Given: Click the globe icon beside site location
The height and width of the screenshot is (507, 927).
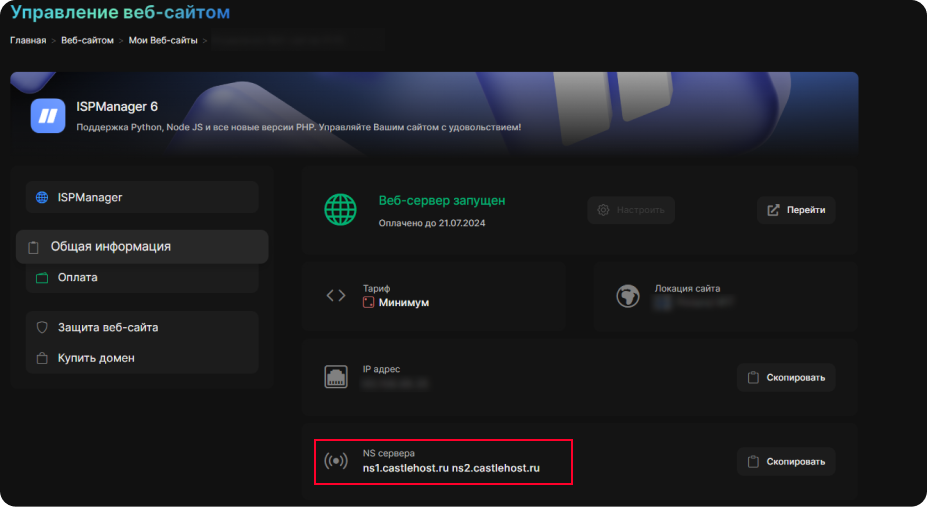Looking at the screenshot, I should click(628, 296).
